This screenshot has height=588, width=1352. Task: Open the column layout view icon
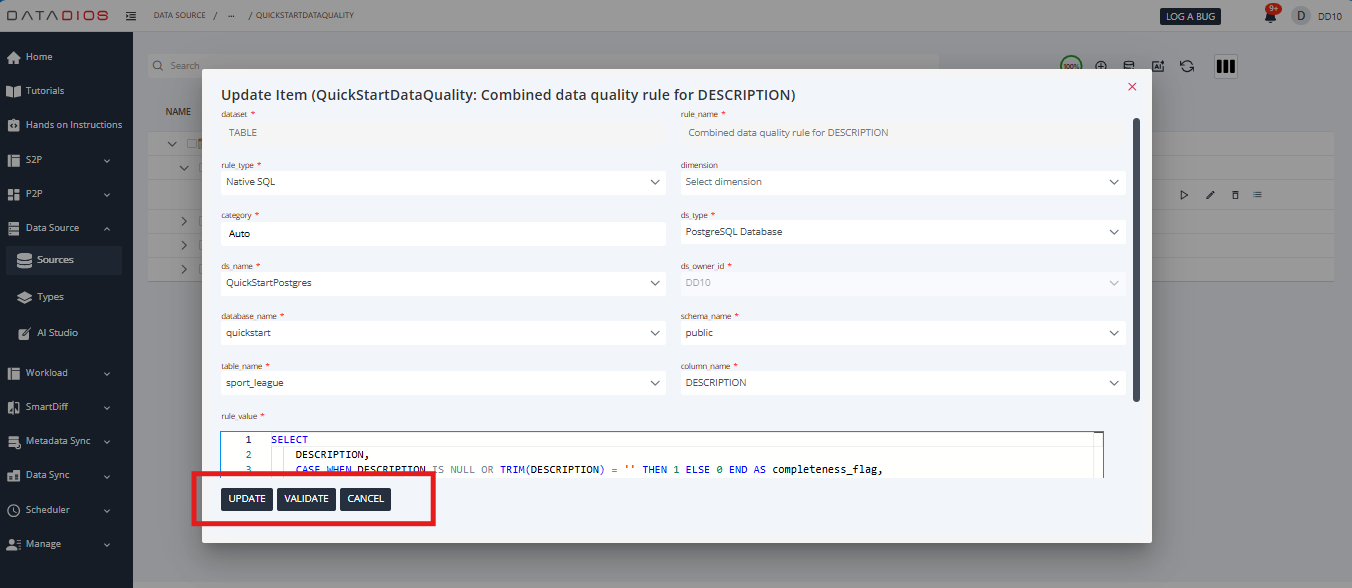pos(1225,67)
